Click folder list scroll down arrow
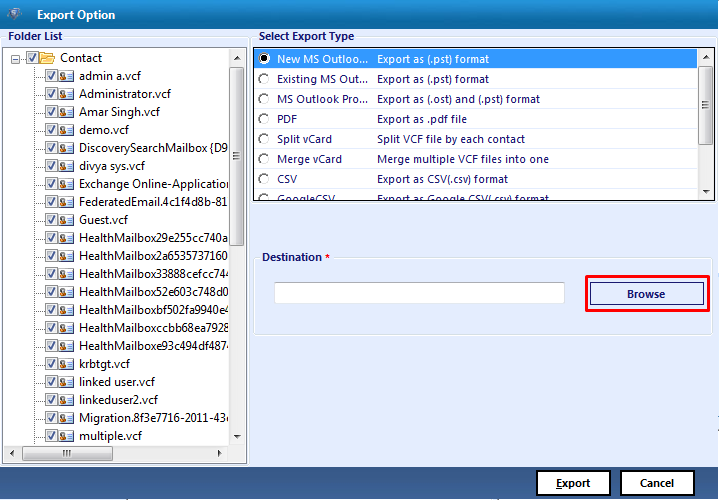 237,437
